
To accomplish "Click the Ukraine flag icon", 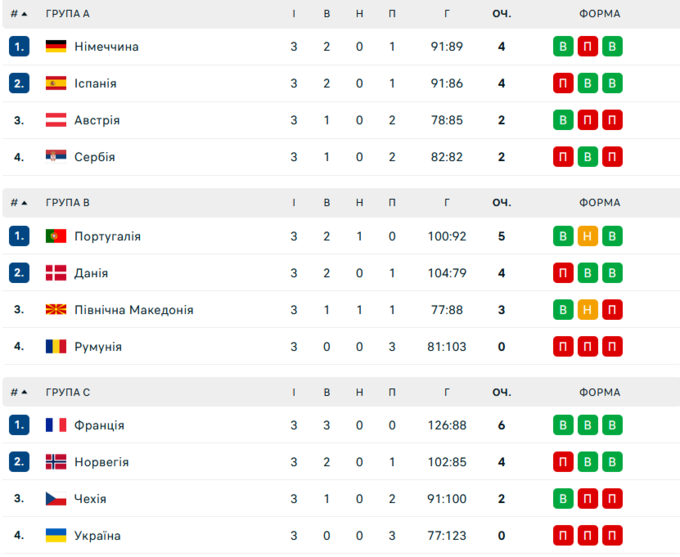I will click(56, 536).
